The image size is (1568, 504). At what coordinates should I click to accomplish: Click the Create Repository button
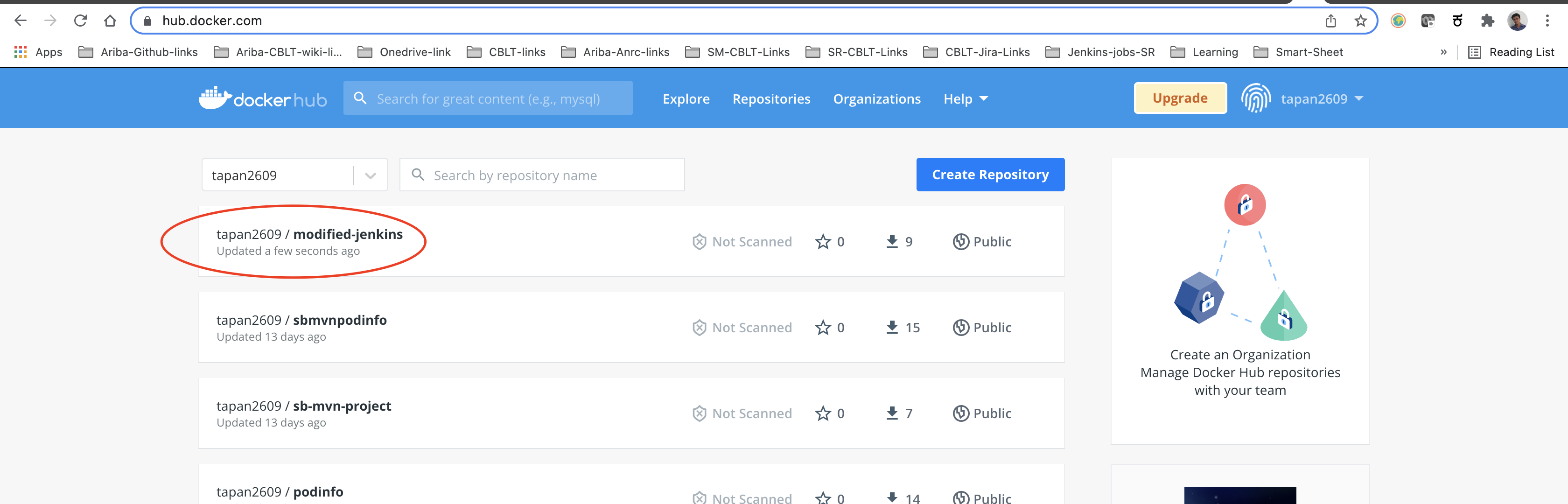[x=990, y=175]
